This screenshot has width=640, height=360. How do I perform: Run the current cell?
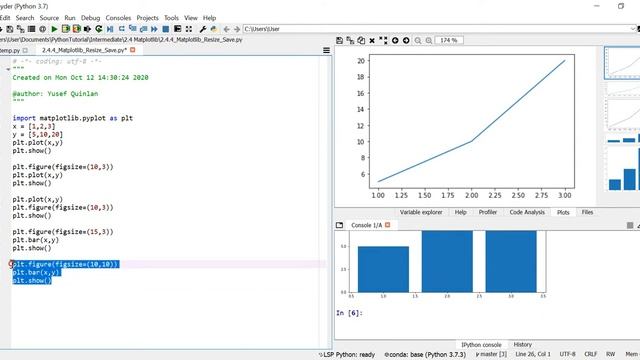65,29
